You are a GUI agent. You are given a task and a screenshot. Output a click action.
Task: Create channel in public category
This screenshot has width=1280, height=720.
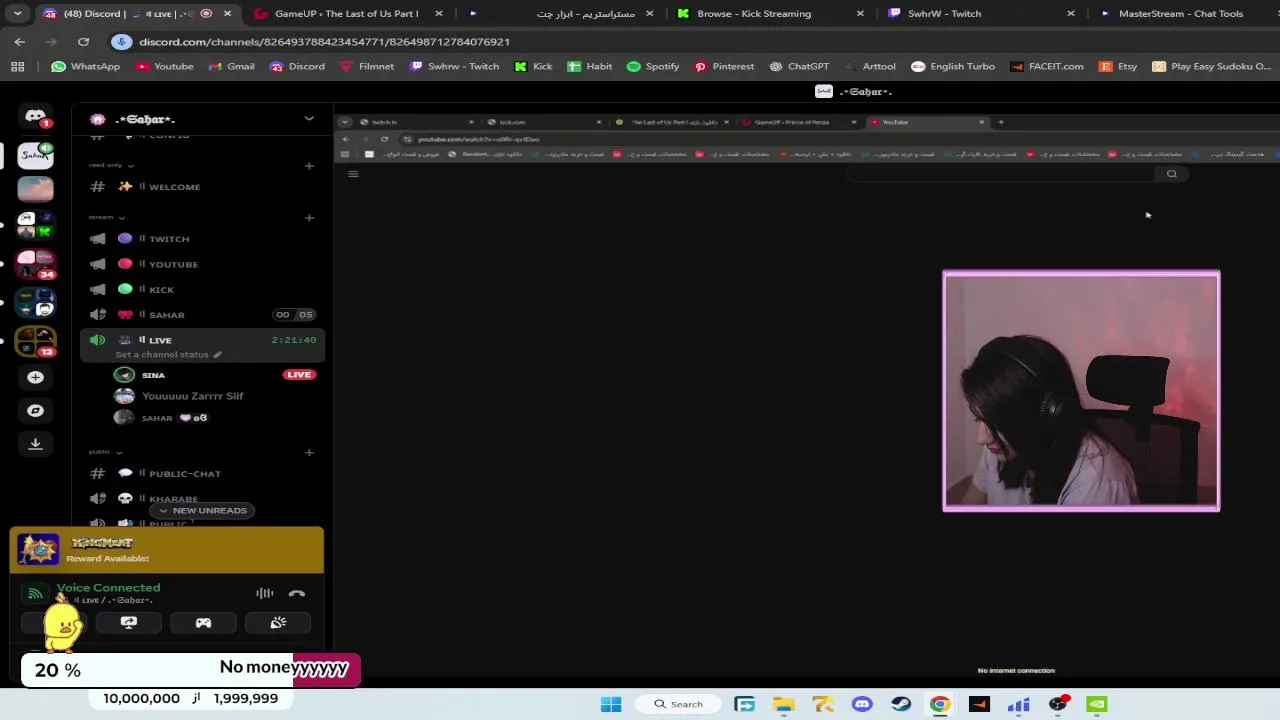(x=309, y=452)
